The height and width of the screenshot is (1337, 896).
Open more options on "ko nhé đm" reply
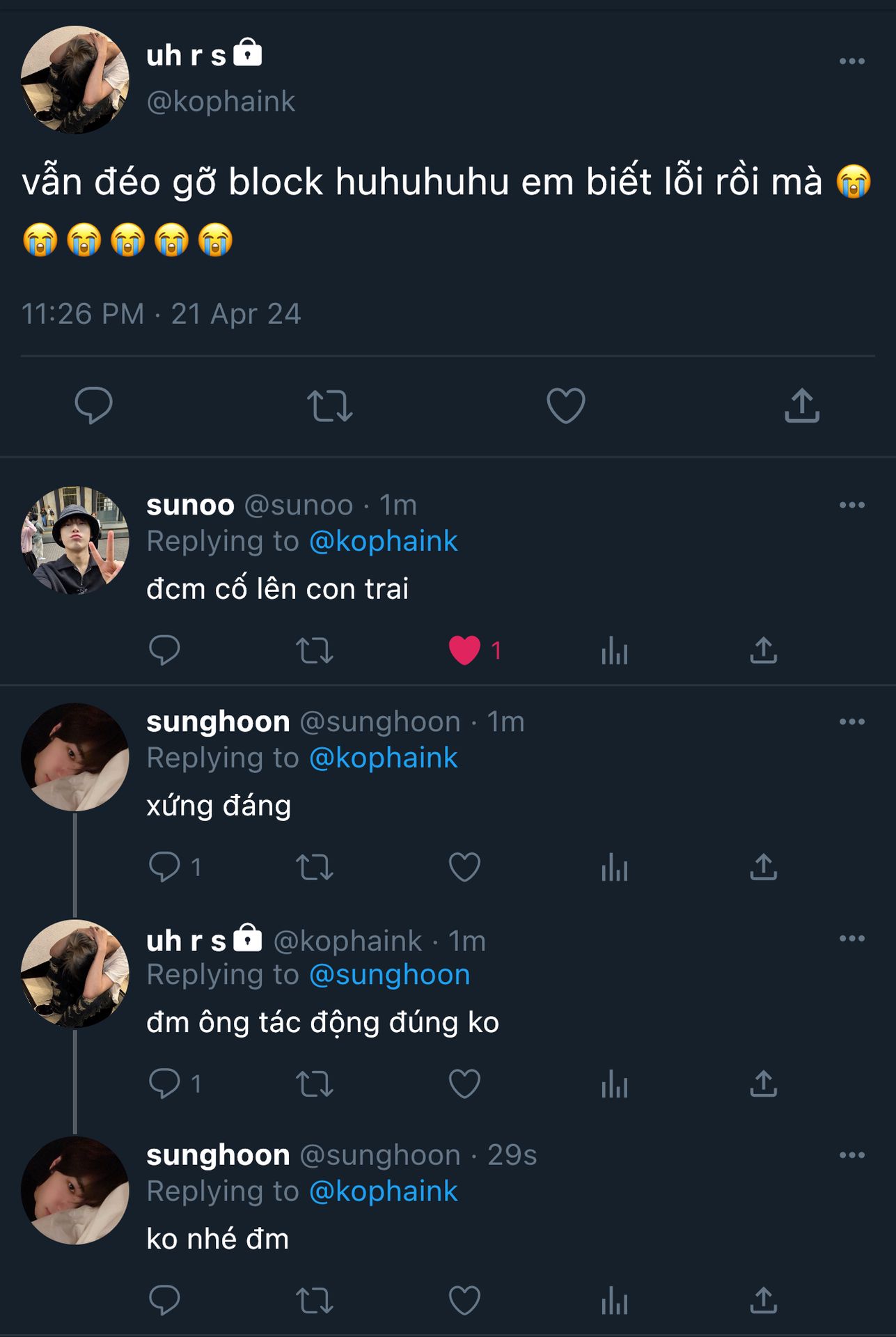click(851, 1155)
